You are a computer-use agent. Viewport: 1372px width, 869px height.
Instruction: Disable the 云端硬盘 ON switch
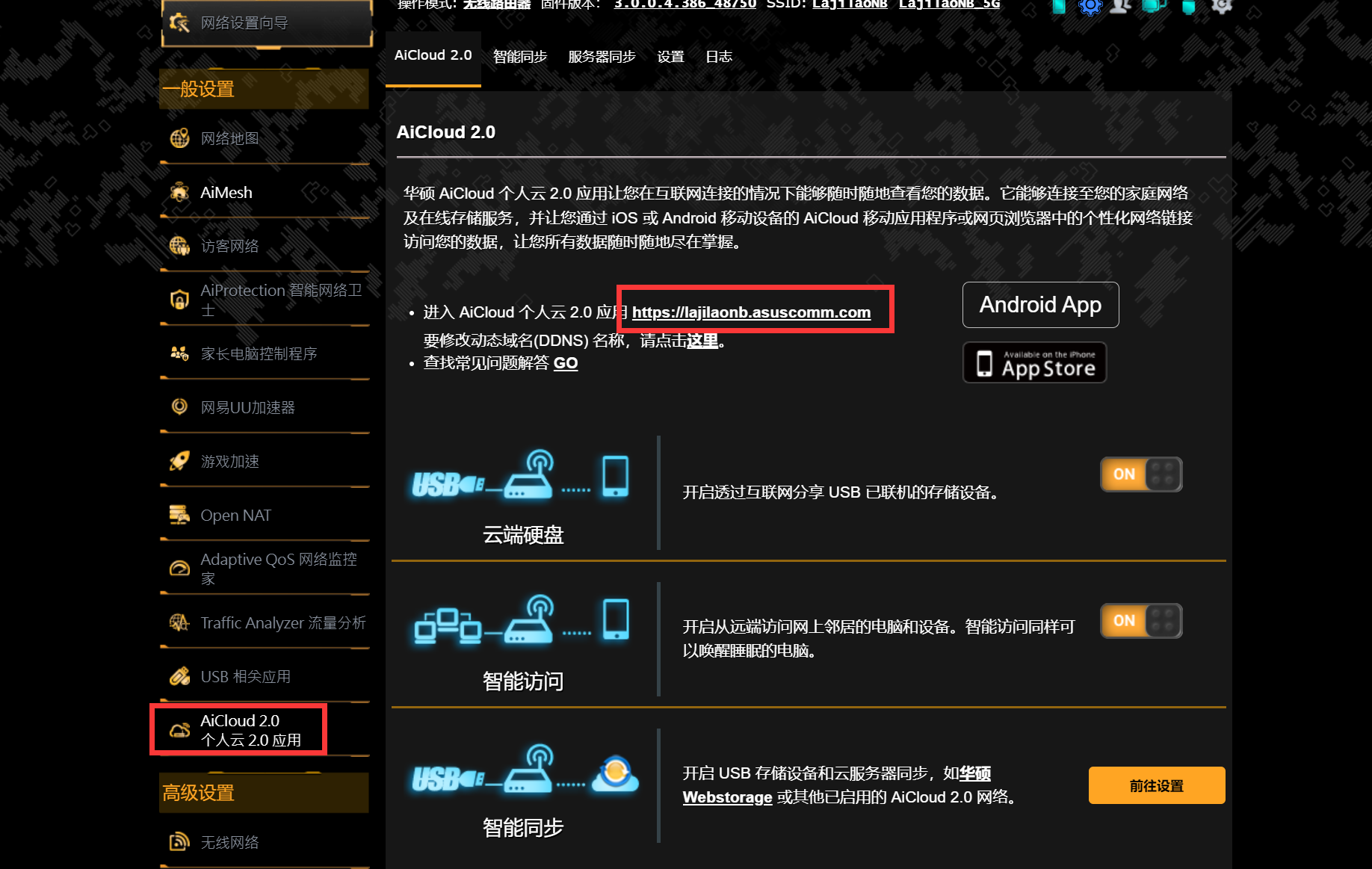(x=1140, y=474)
